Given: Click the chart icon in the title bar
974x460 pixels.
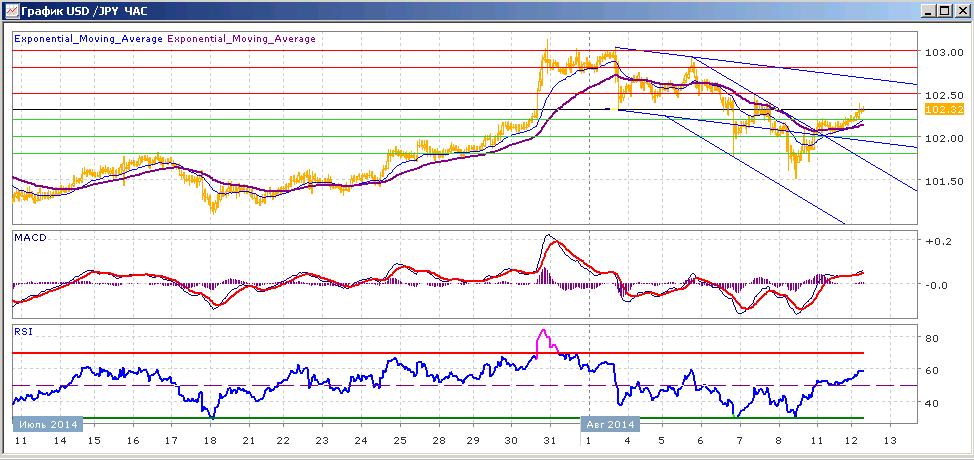Looking at the screenshot, I should [12, 10].
